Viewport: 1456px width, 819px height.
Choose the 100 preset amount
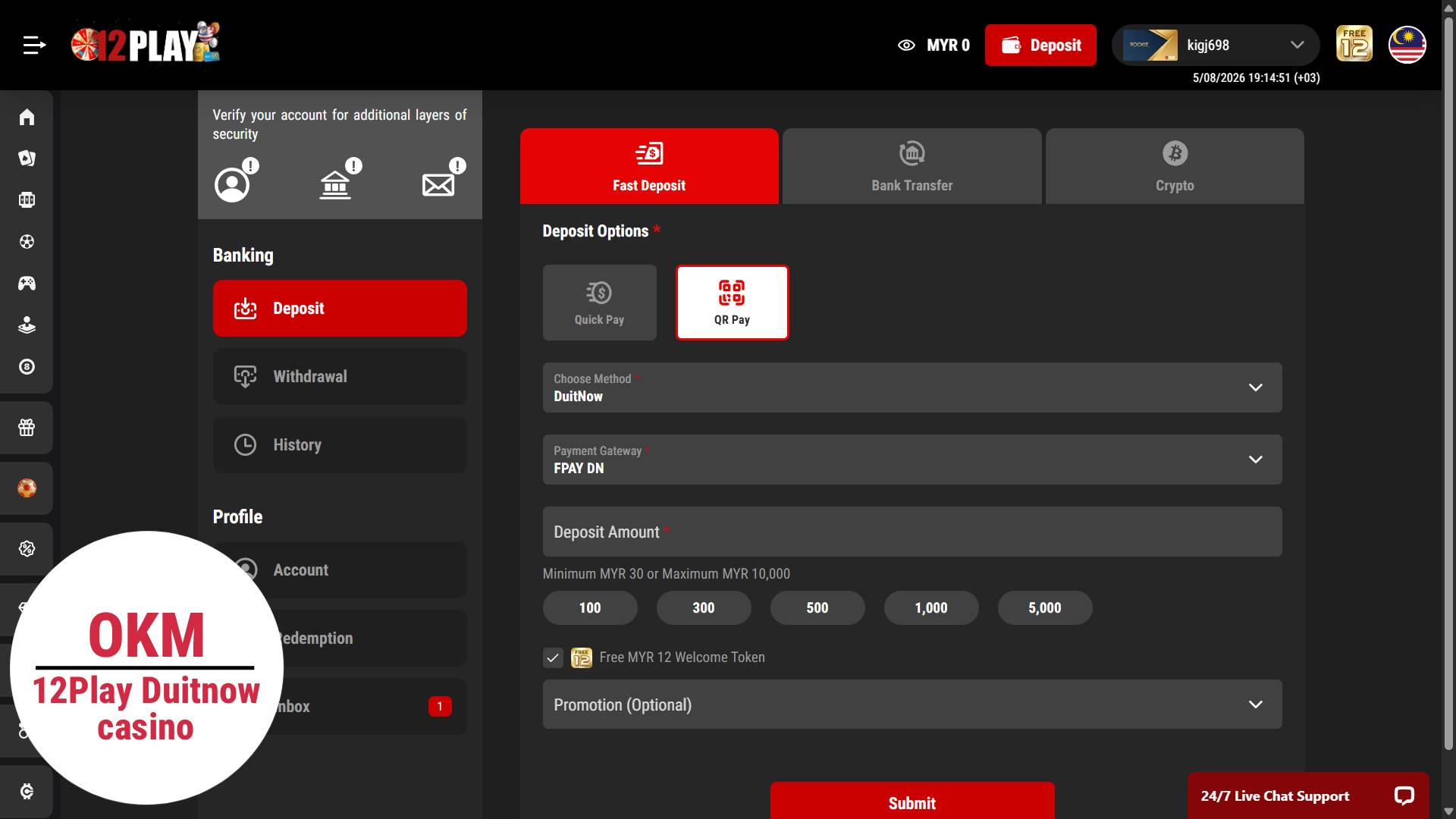(x=590, y=608)
